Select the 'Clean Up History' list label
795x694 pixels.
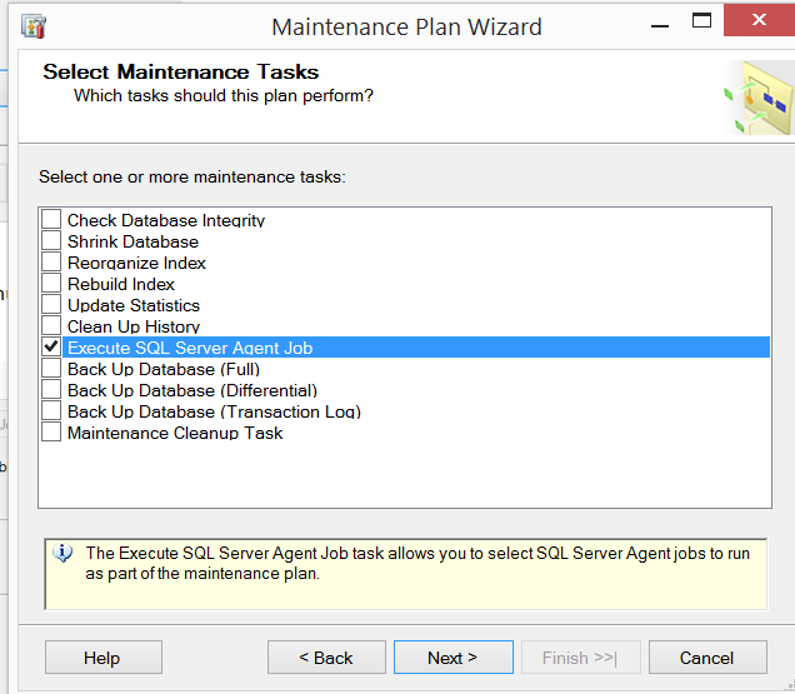coord(134,327)
